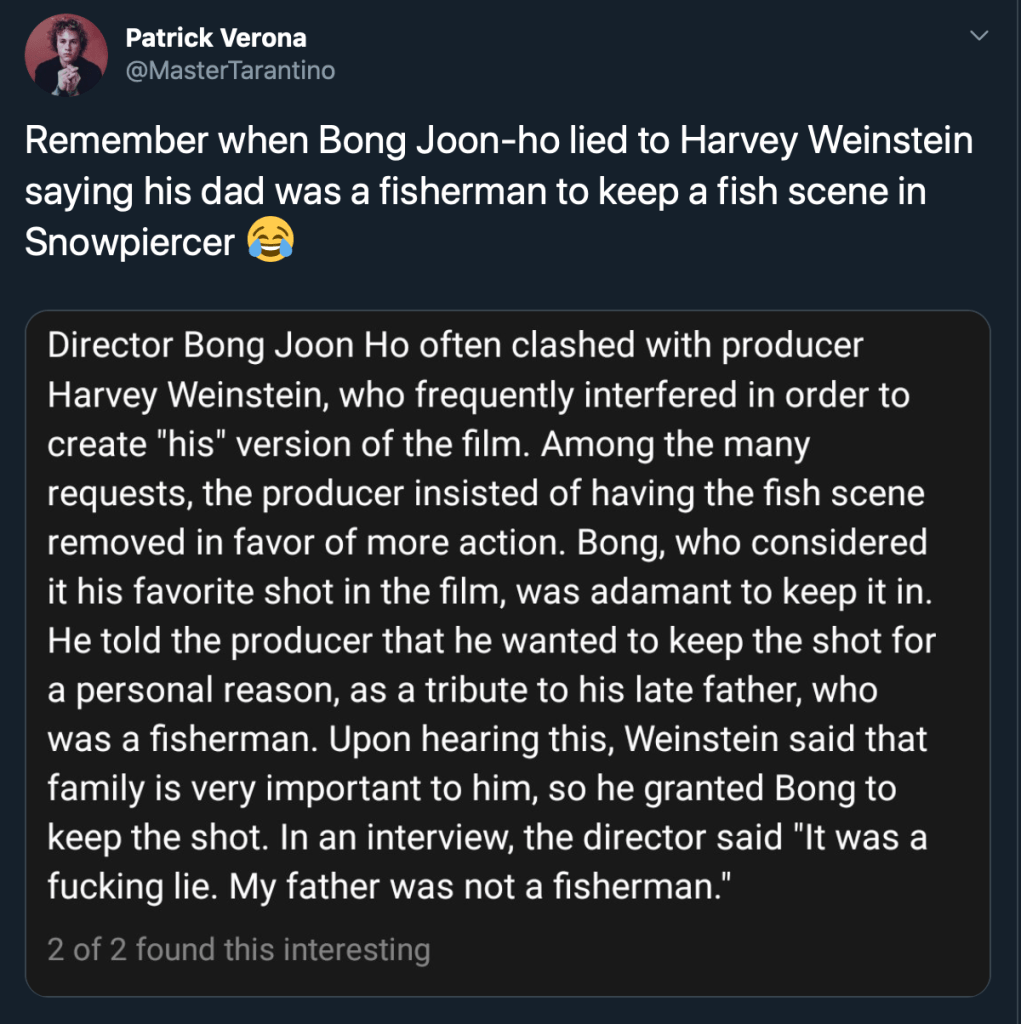Click "it his favorite shot in the film" line

coord(490,591)
